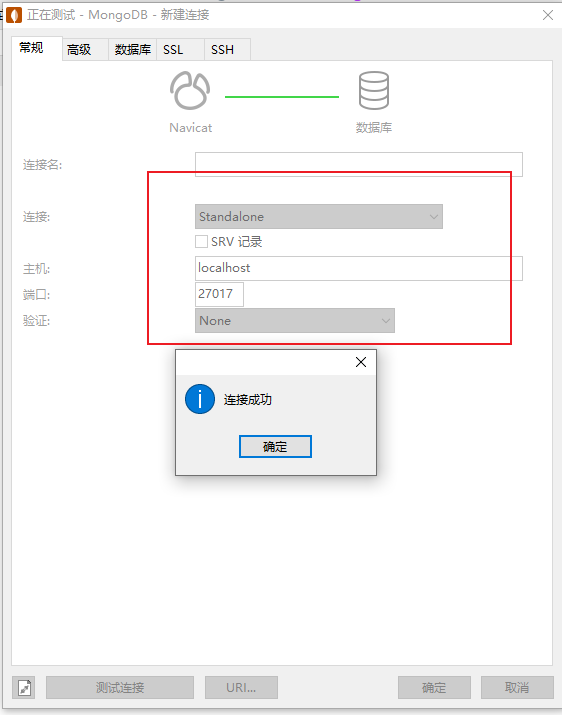Click the 取消 button
This screenshot has width=562, height=715.
click(517, 688)
